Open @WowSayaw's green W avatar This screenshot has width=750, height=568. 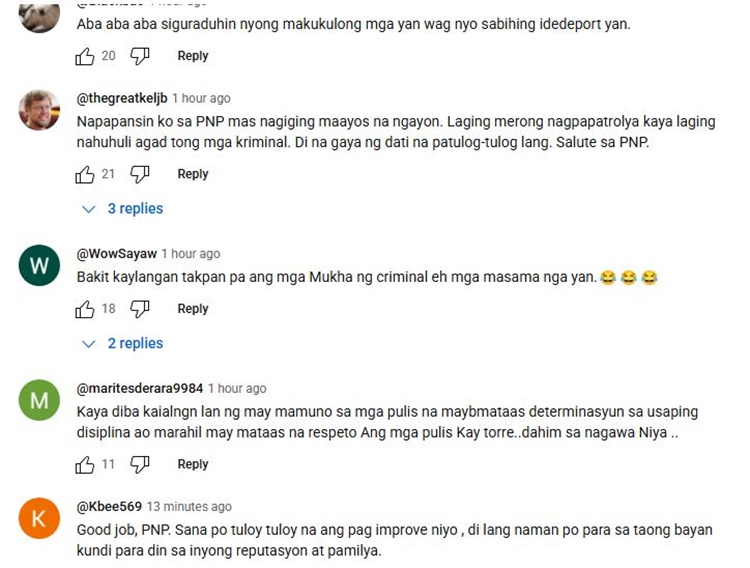point(39,265)
